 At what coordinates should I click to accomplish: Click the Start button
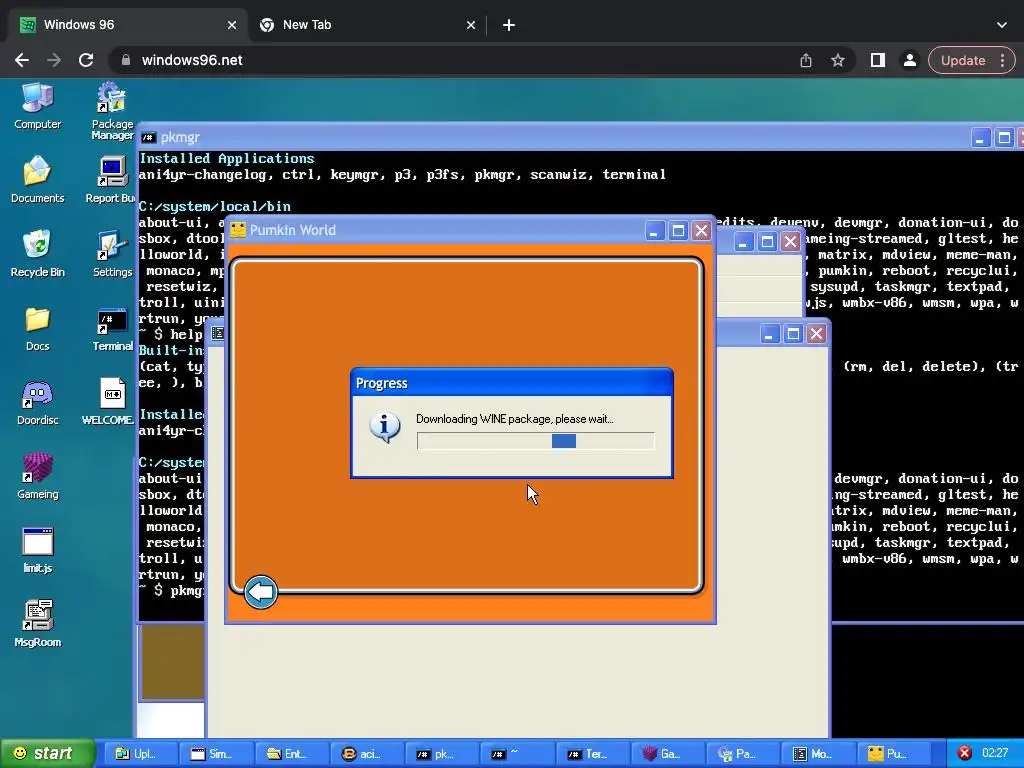(47, 753)
